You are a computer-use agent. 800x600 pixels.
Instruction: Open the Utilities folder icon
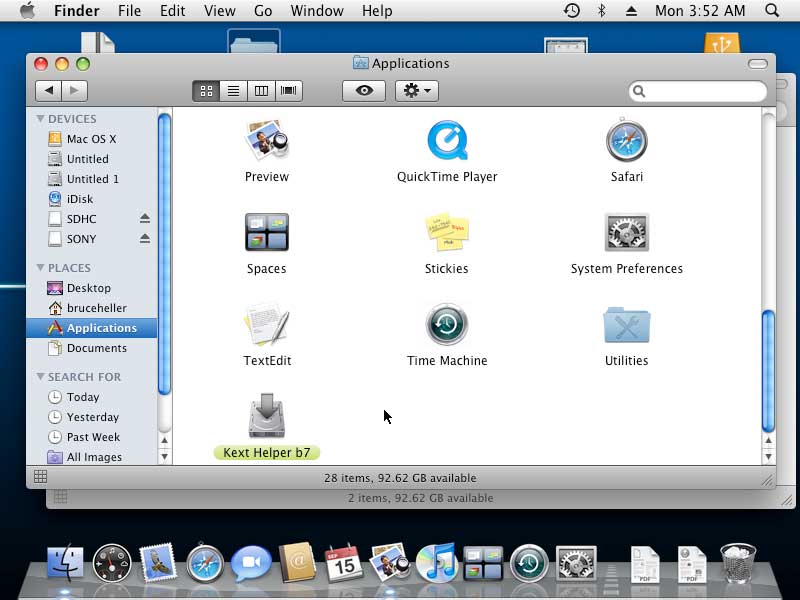point(627,324)
